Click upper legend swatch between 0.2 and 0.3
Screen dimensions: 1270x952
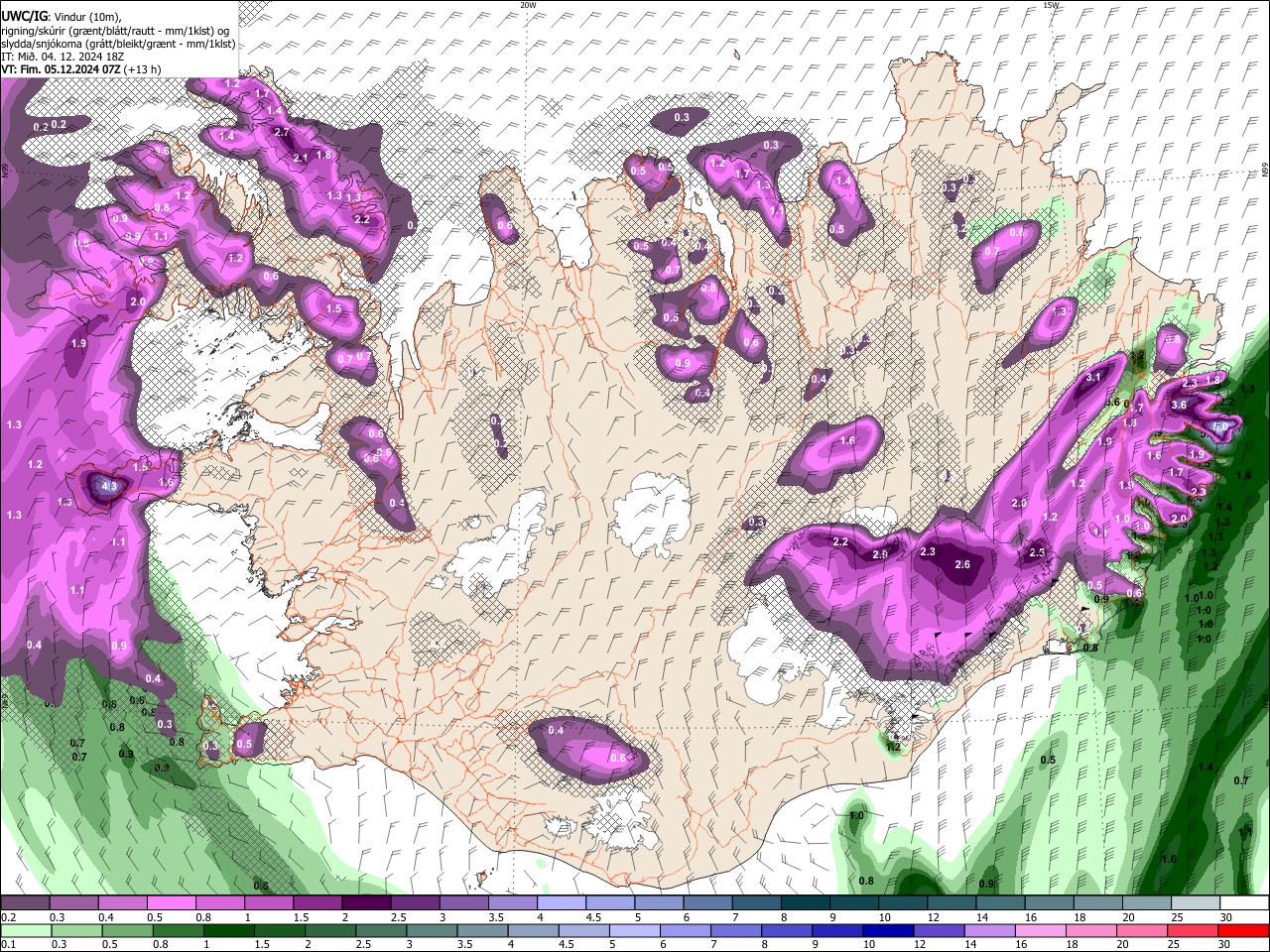pos(24,903)
